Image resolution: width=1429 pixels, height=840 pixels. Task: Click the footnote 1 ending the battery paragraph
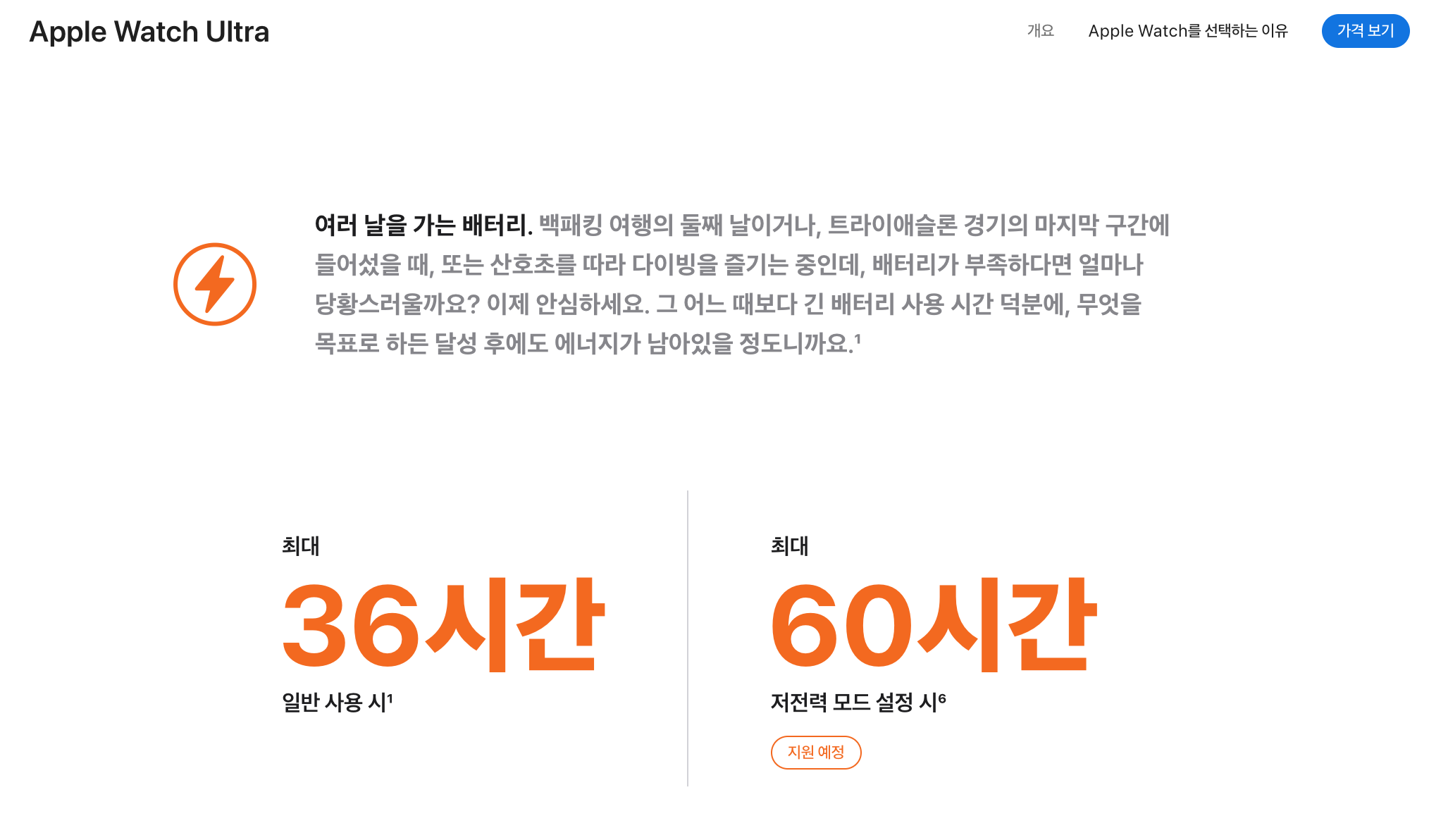click(858, 339)
